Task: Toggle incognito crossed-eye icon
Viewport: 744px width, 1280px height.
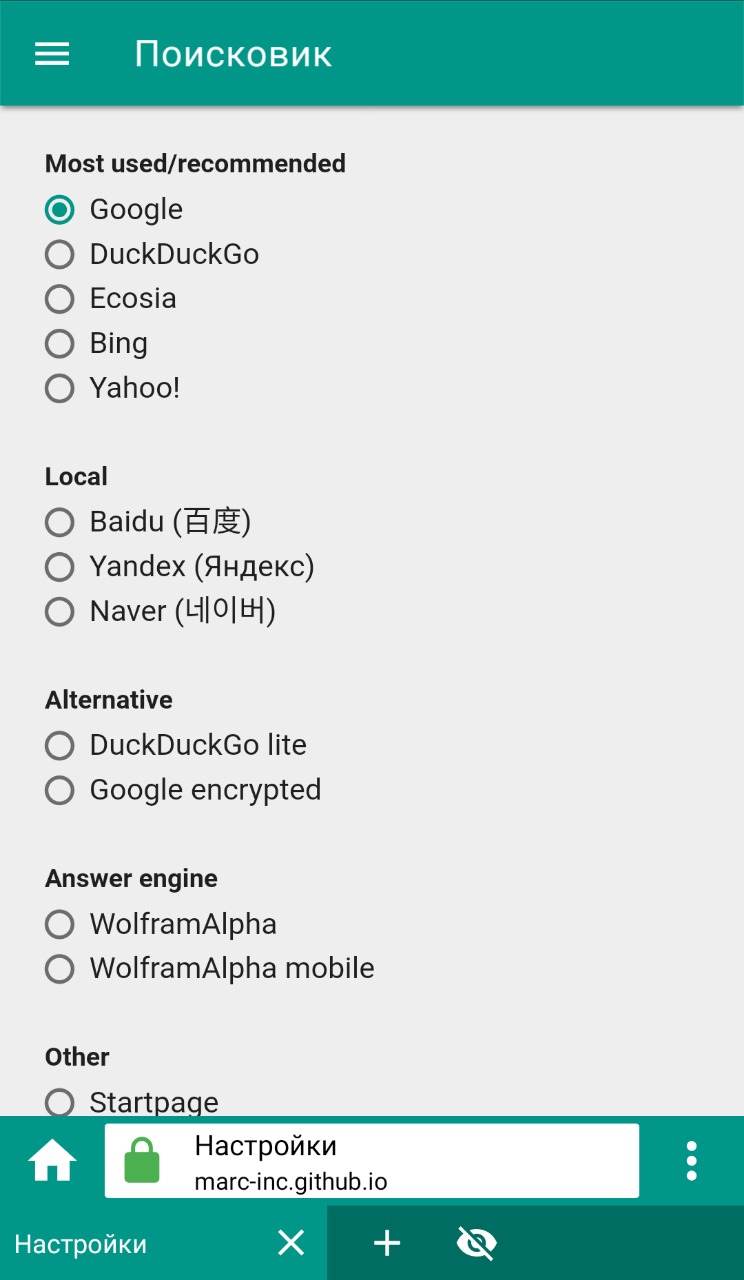Action: click(477, 1243)
